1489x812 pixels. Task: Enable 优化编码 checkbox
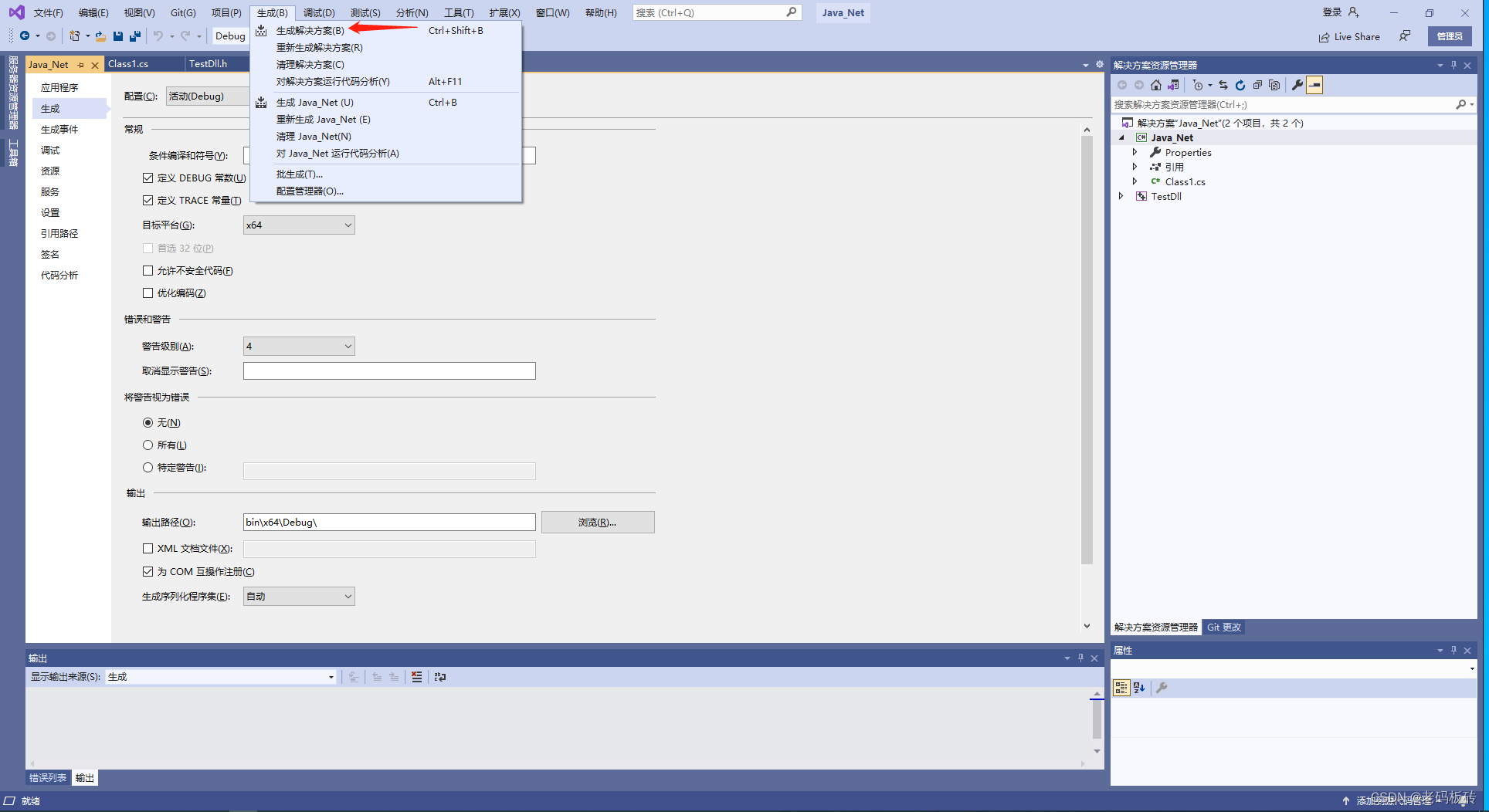(x=148, y=293)
